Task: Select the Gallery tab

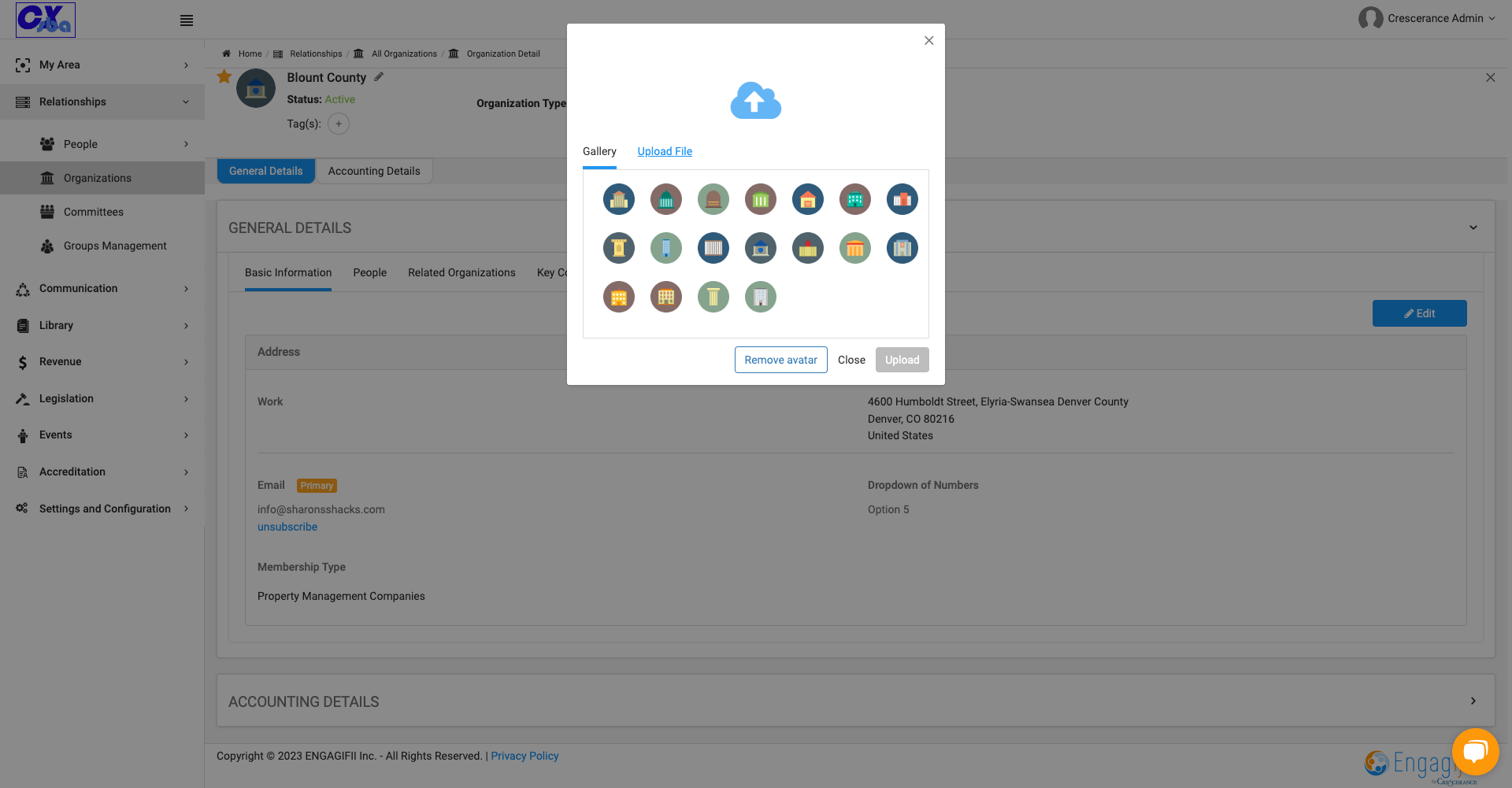Action: point(599,151)
